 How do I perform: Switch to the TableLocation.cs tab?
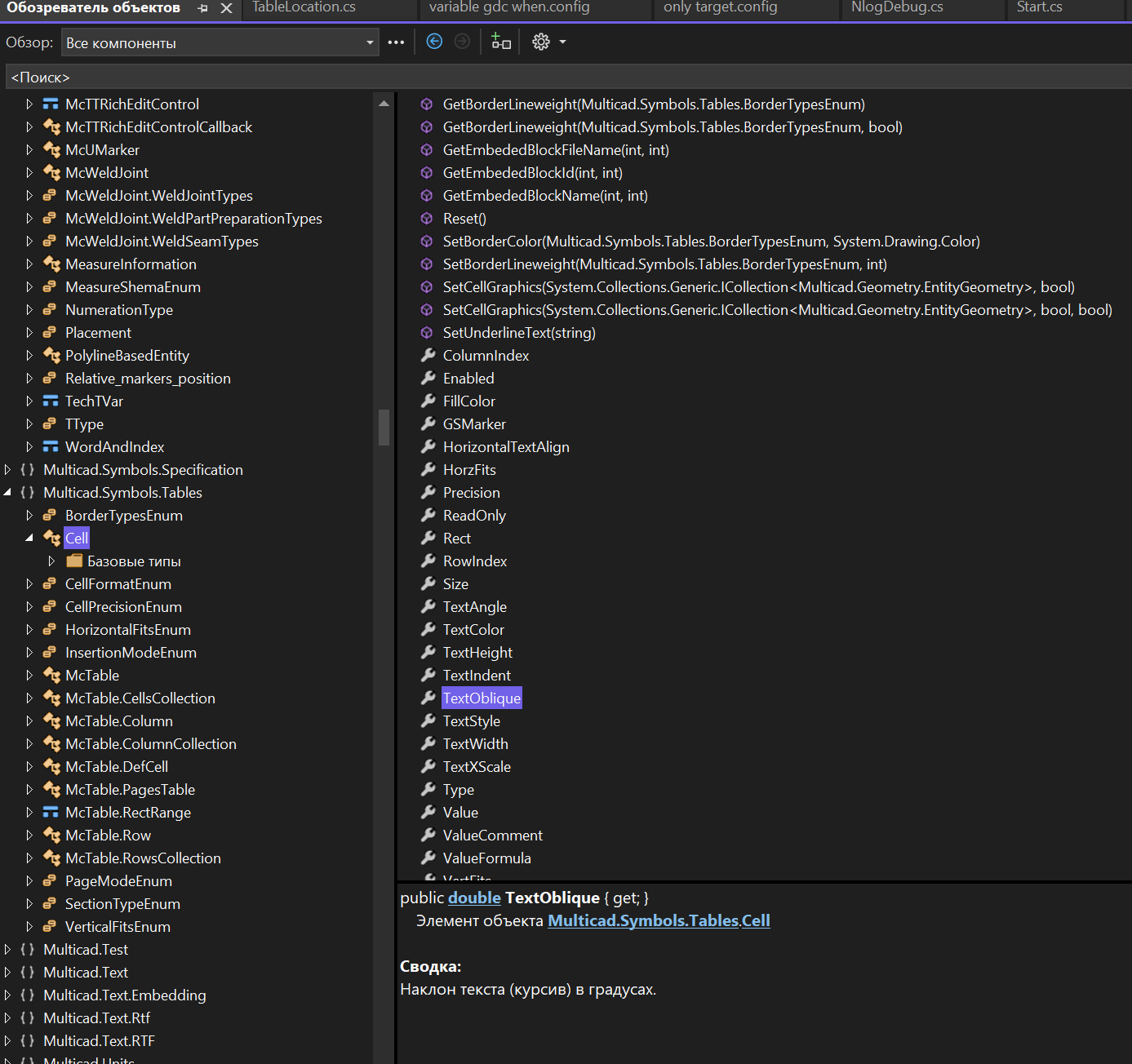[304, 7]
